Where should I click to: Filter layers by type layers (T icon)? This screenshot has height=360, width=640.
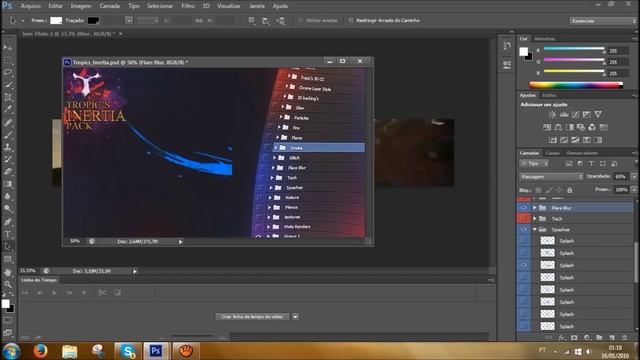pos(591,164)
